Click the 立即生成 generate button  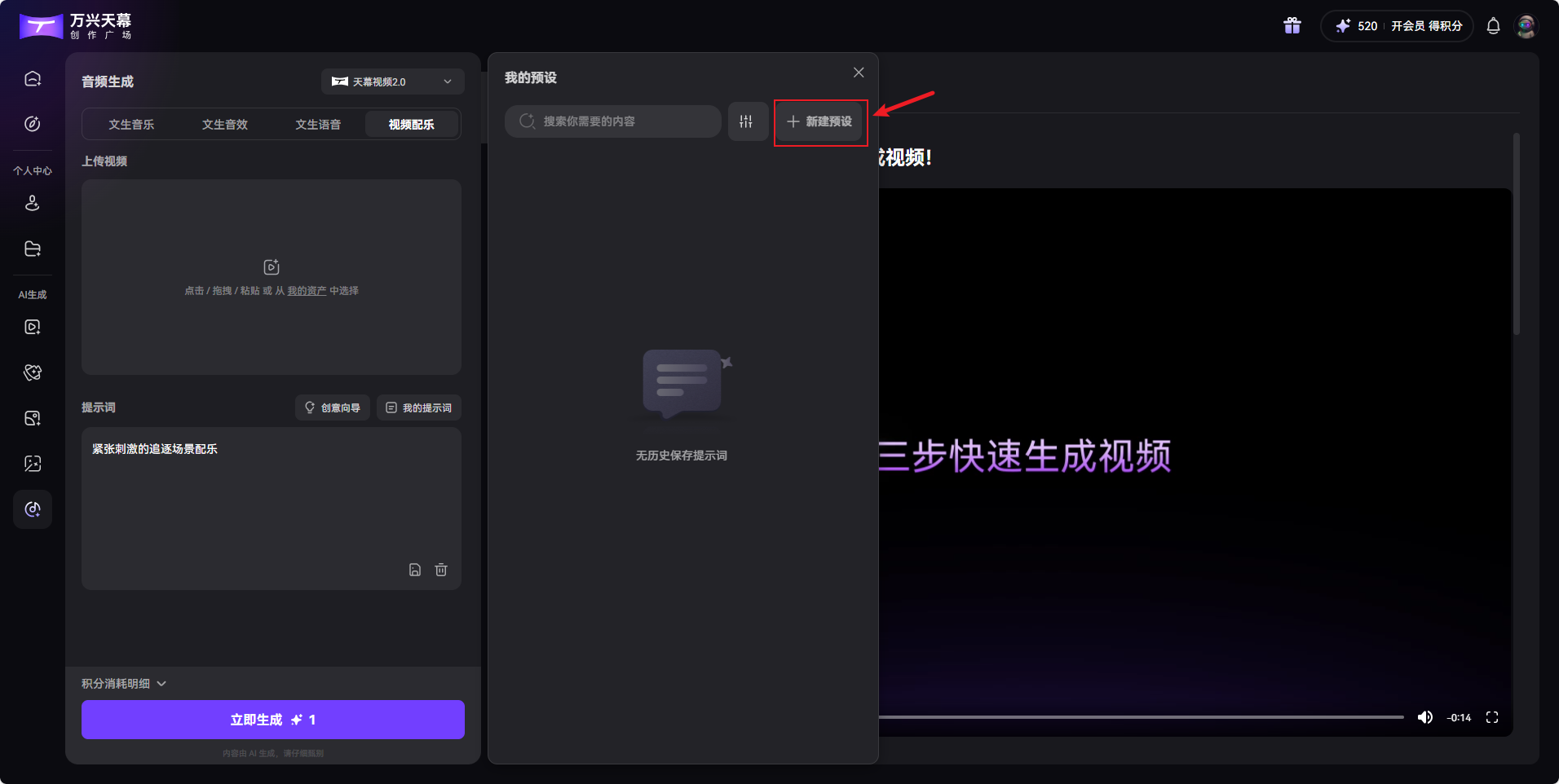point(272,720)
